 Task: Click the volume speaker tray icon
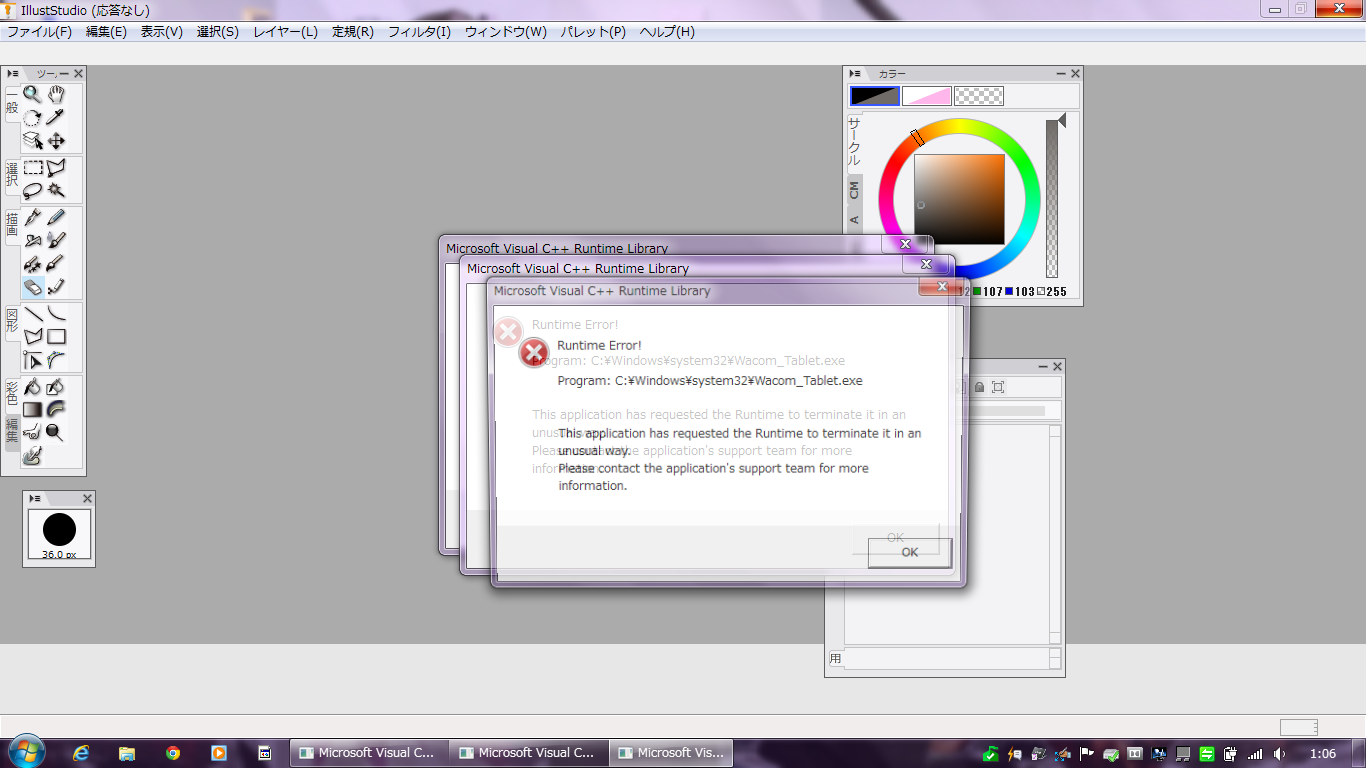tap(1279, 754)
